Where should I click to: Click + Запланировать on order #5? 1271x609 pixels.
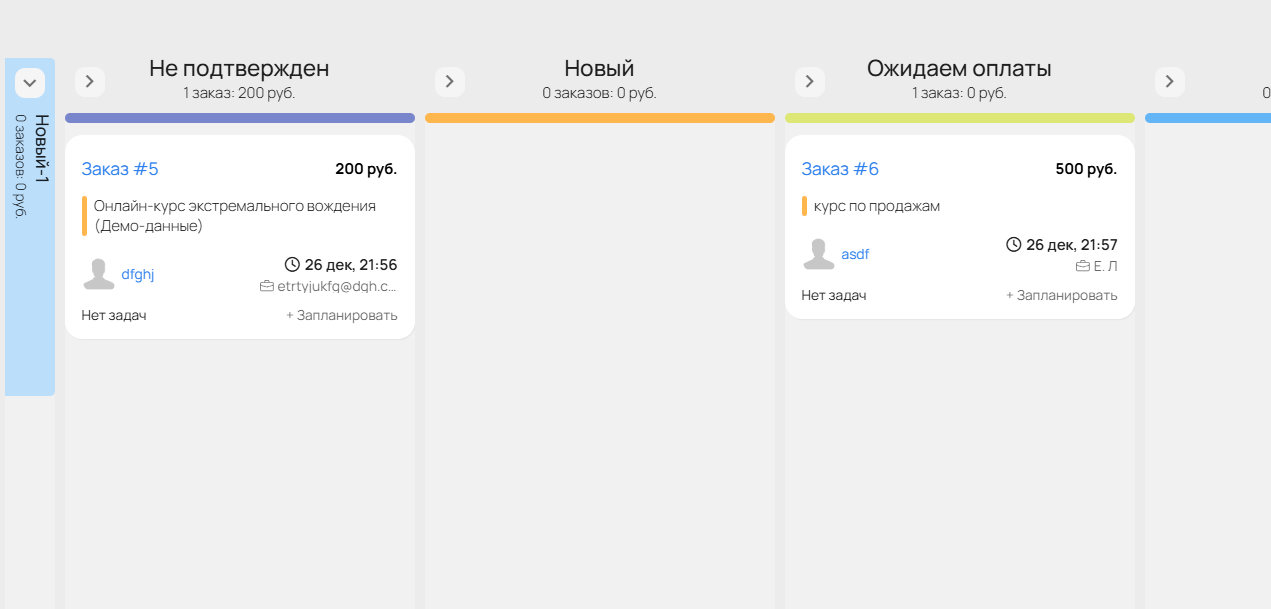[x=342, y=315]
